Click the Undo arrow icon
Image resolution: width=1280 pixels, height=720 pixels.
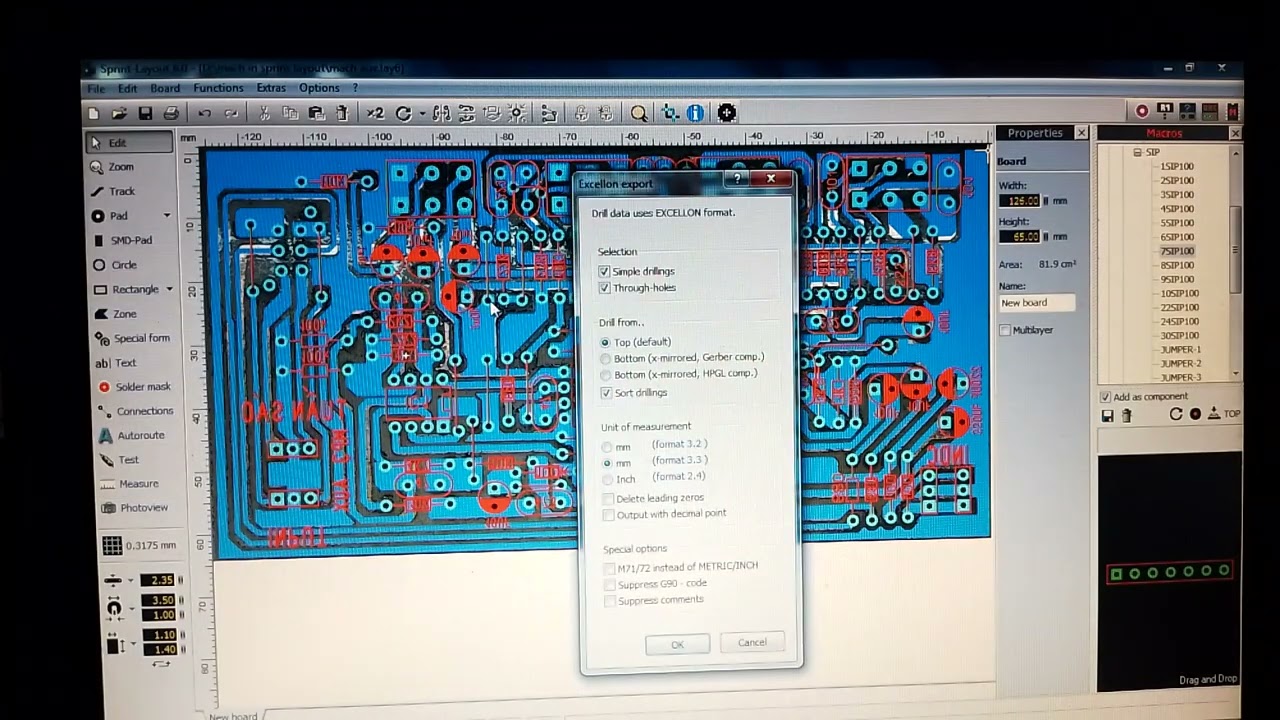tap(205, 114)
